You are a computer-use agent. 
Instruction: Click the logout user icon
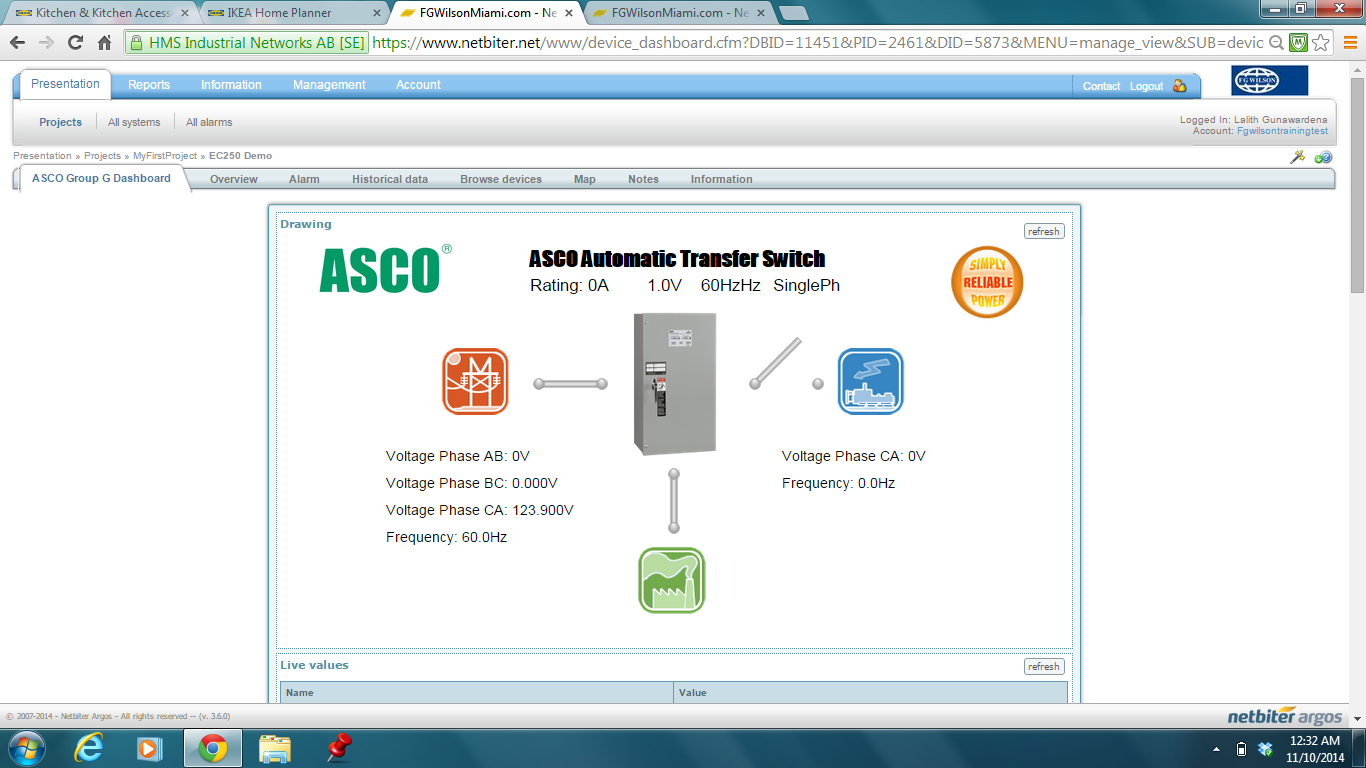pos(1179,86)
